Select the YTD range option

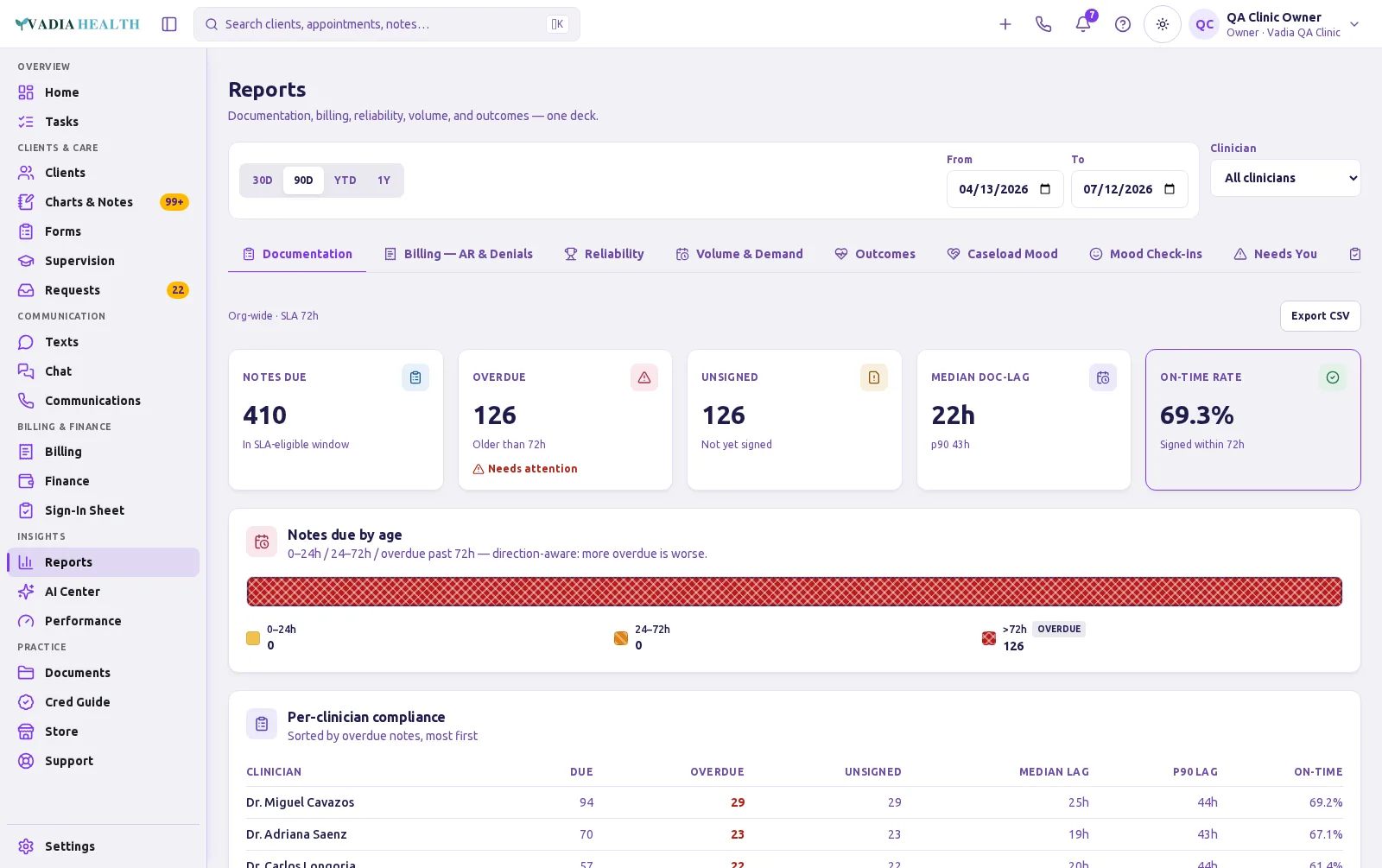coord(345,181)
